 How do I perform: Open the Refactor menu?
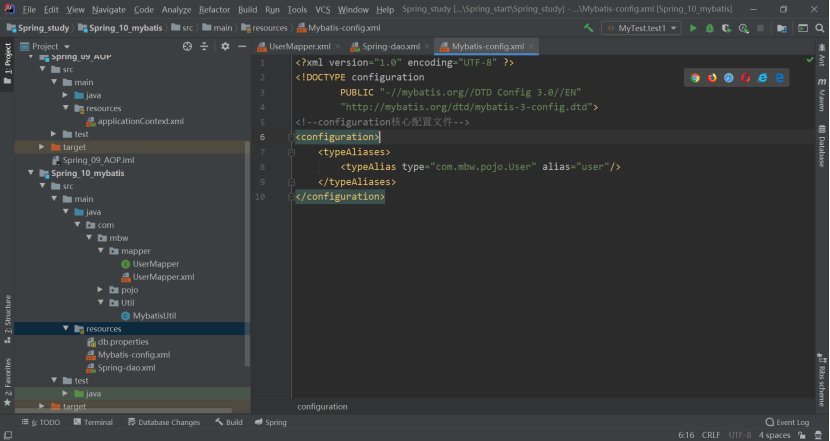pos(214,10)
